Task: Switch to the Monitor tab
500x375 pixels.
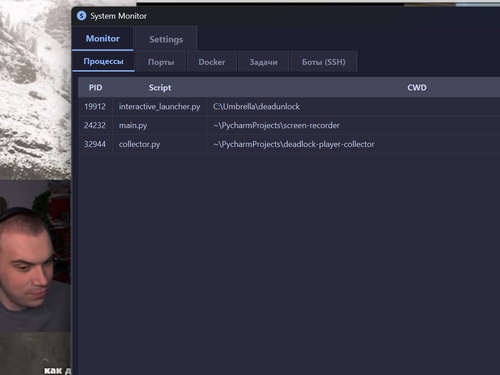Action: 103,39
